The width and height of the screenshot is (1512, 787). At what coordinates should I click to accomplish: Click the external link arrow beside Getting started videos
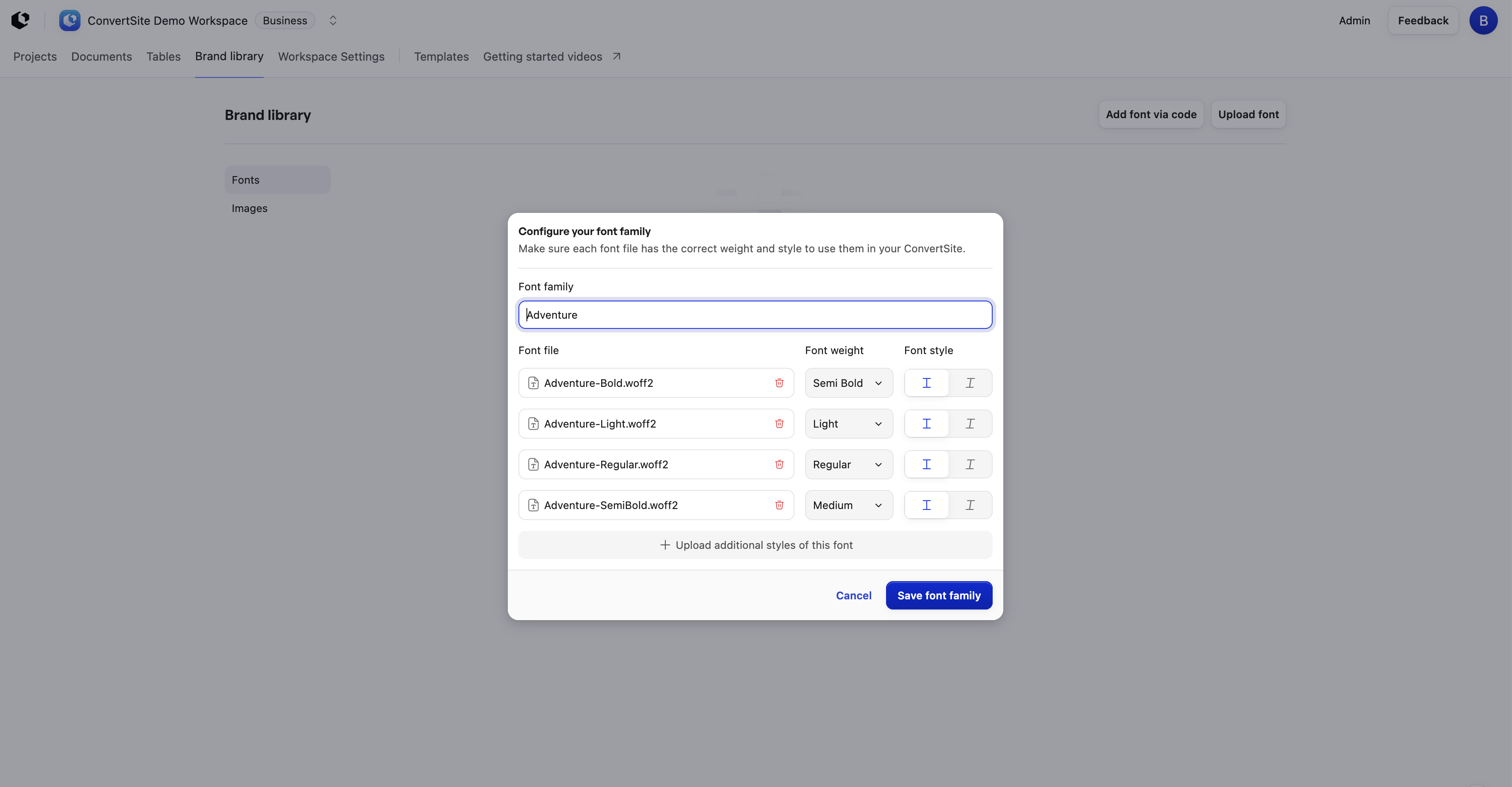pyautogui.click(x=616, y=56)
